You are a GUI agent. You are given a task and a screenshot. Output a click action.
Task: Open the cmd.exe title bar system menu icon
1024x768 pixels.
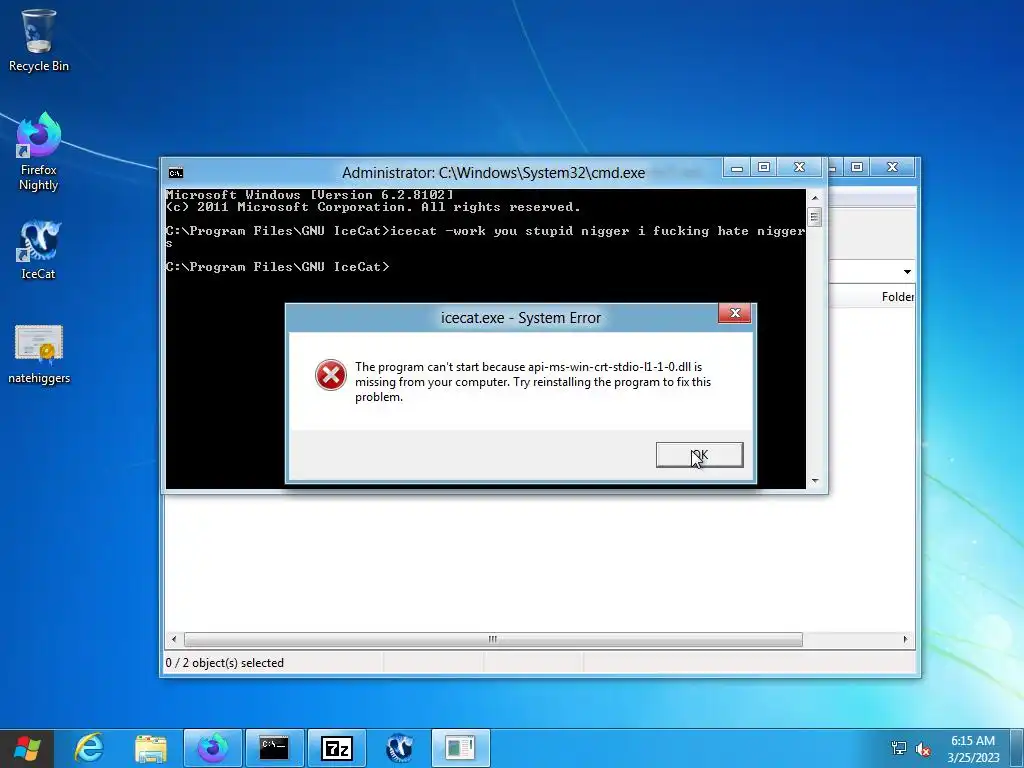coord(176,172)
